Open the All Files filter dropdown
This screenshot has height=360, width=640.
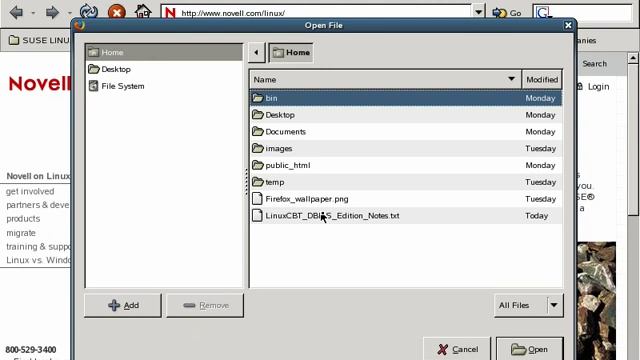click(529, 305)
